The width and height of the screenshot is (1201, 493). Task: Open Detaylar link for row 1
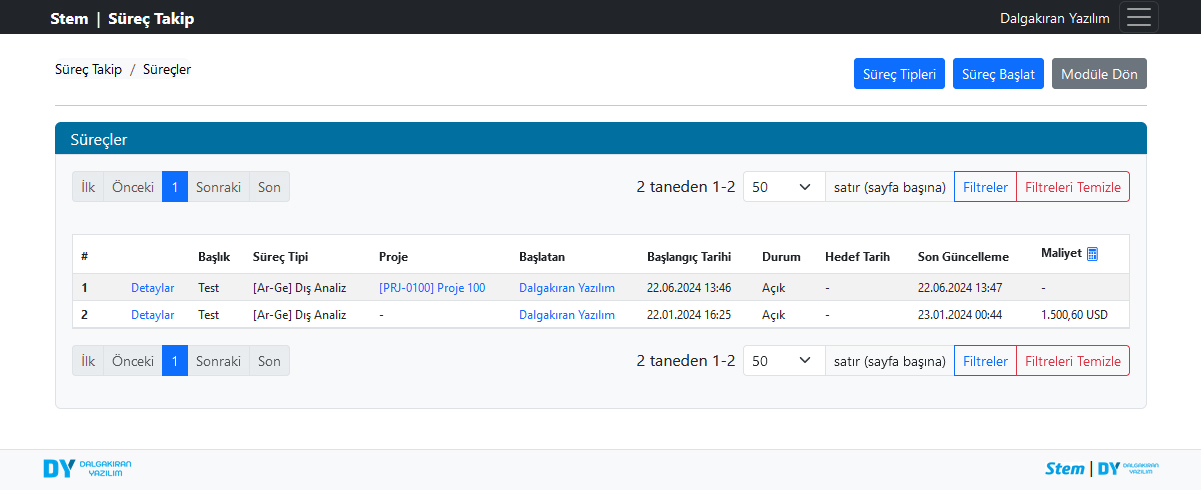point(152,288)
